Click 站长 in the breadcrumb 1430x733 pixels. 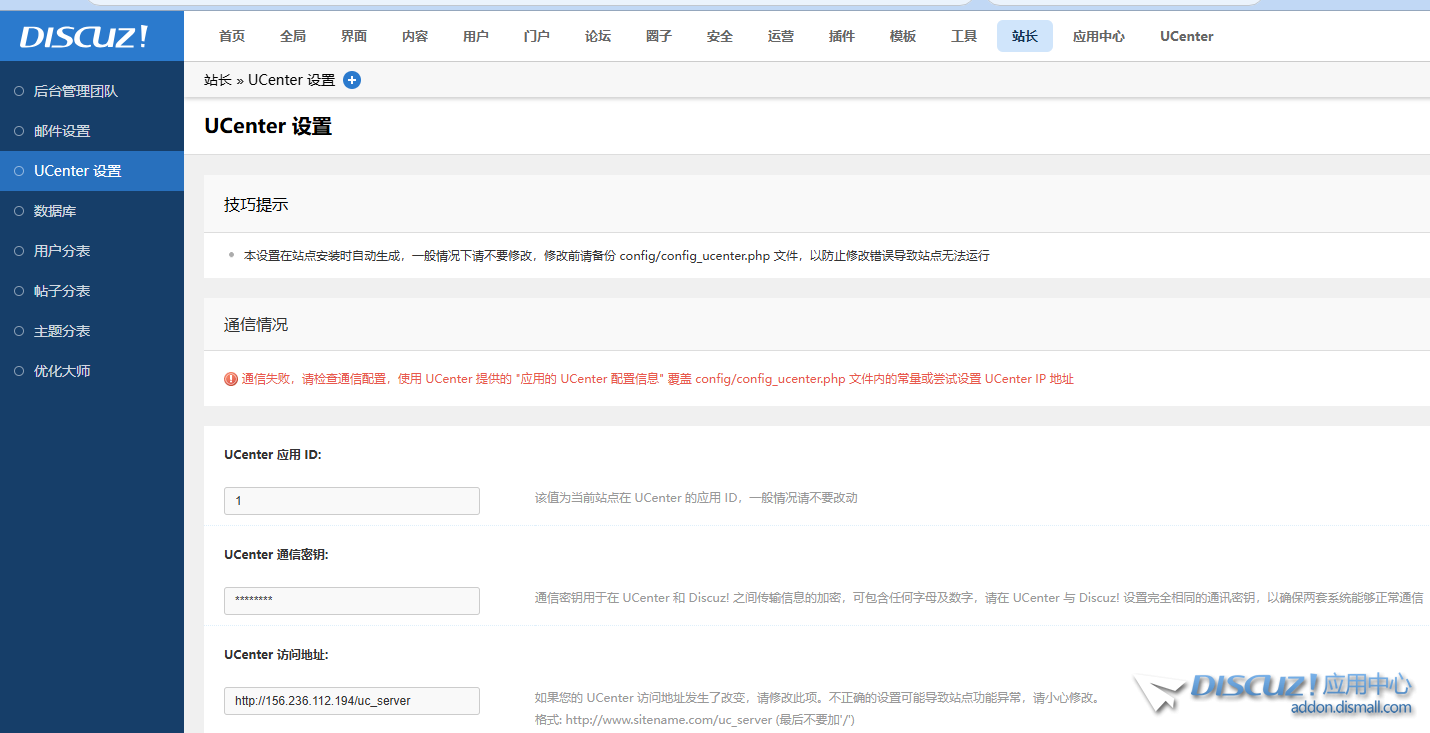tap(218, 80)
